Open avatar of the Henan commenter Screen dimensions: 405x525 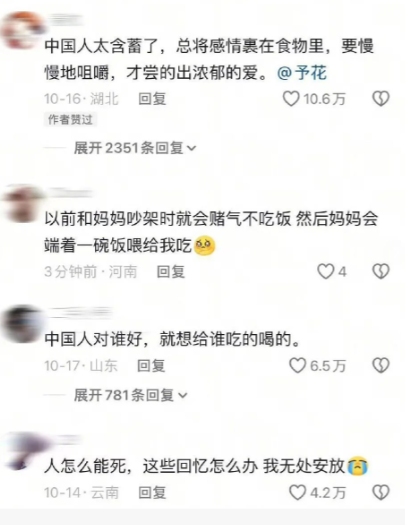22,204
